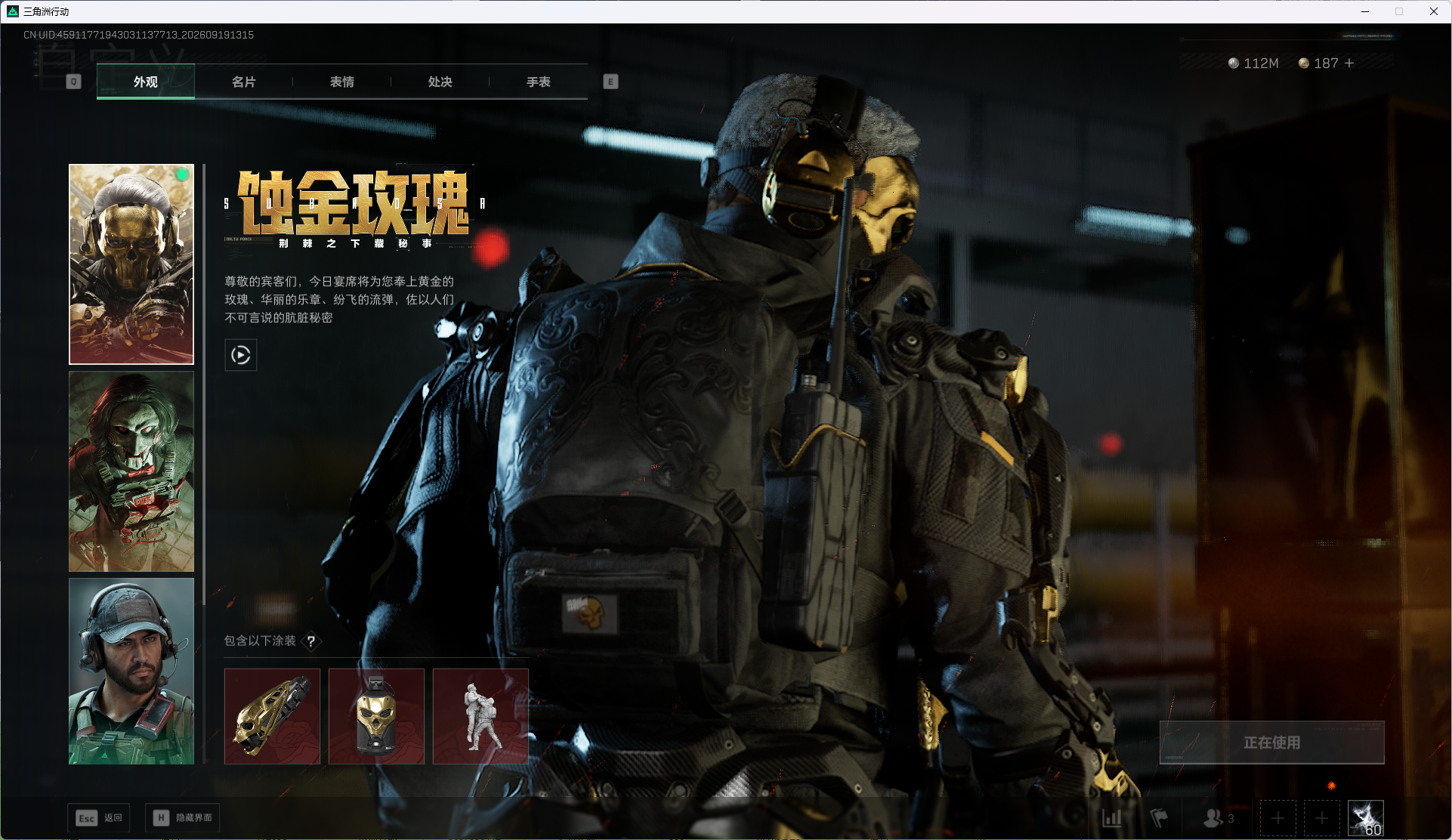The width and height of the screenshot is (1452, 840).
Task: View the gold weapon skin item
Action: 272,716
